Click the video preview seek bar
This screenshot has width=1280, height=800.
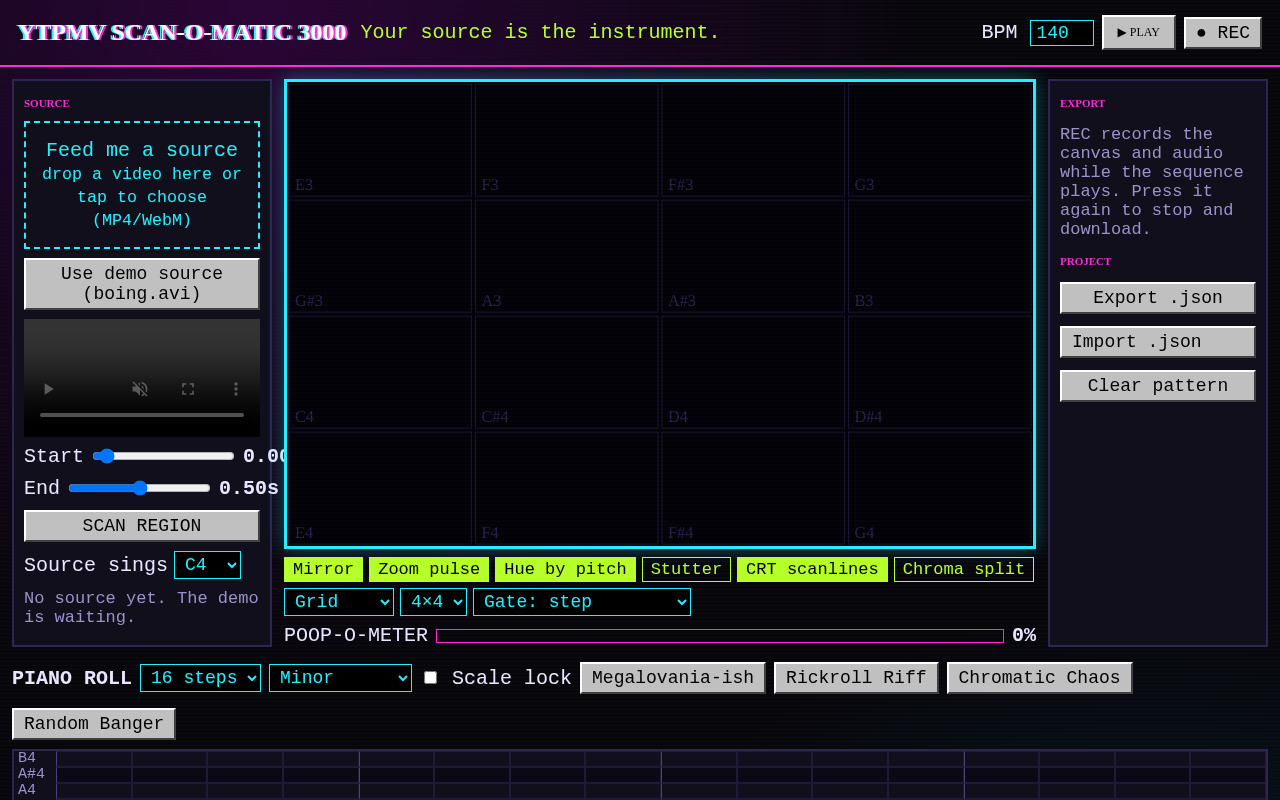pyautogui.click(x=142, y=415)
